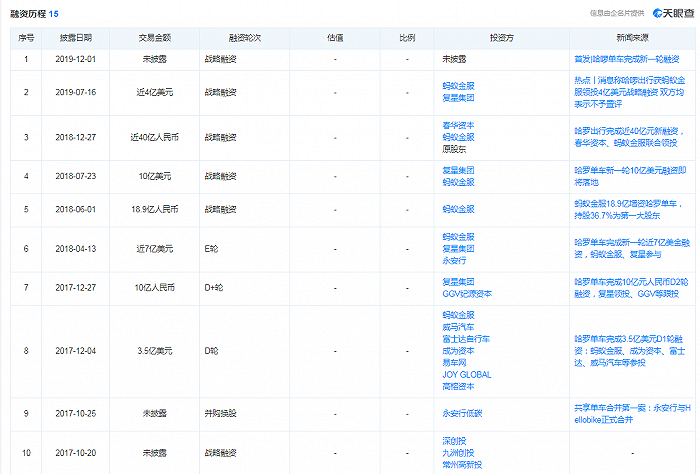Open the news link about 蚂蚁金服领投4亿美元战略融资
Screen dimensions: 700x474
(x=629, y=92)
